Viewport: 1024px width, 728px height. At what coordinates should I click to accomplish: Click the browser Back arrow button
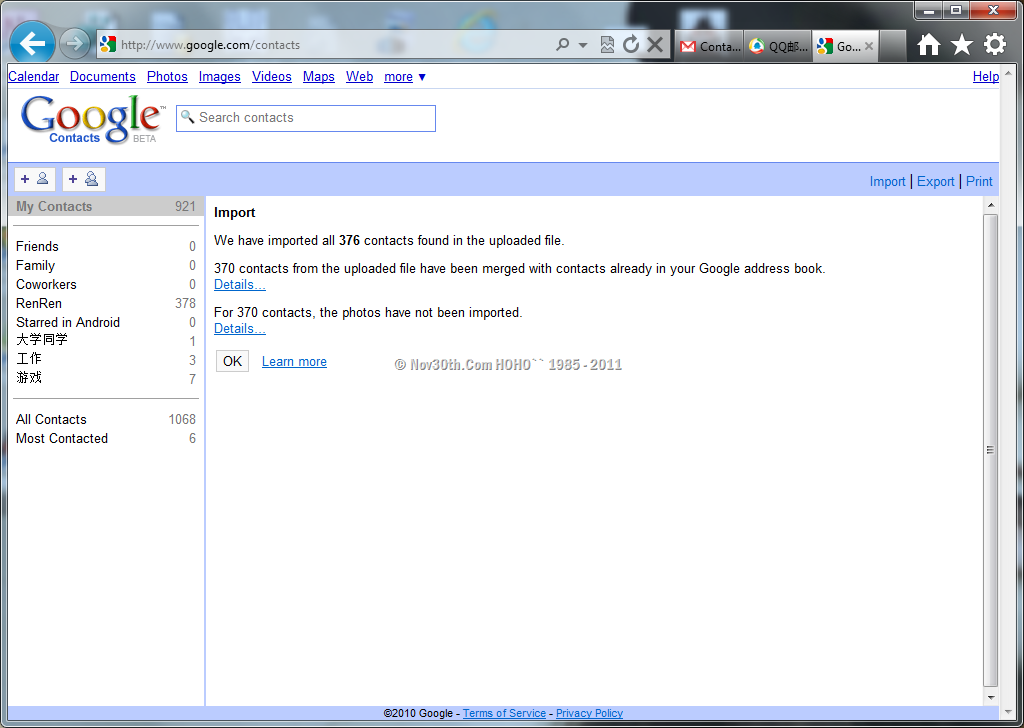[x=32, y=44]
